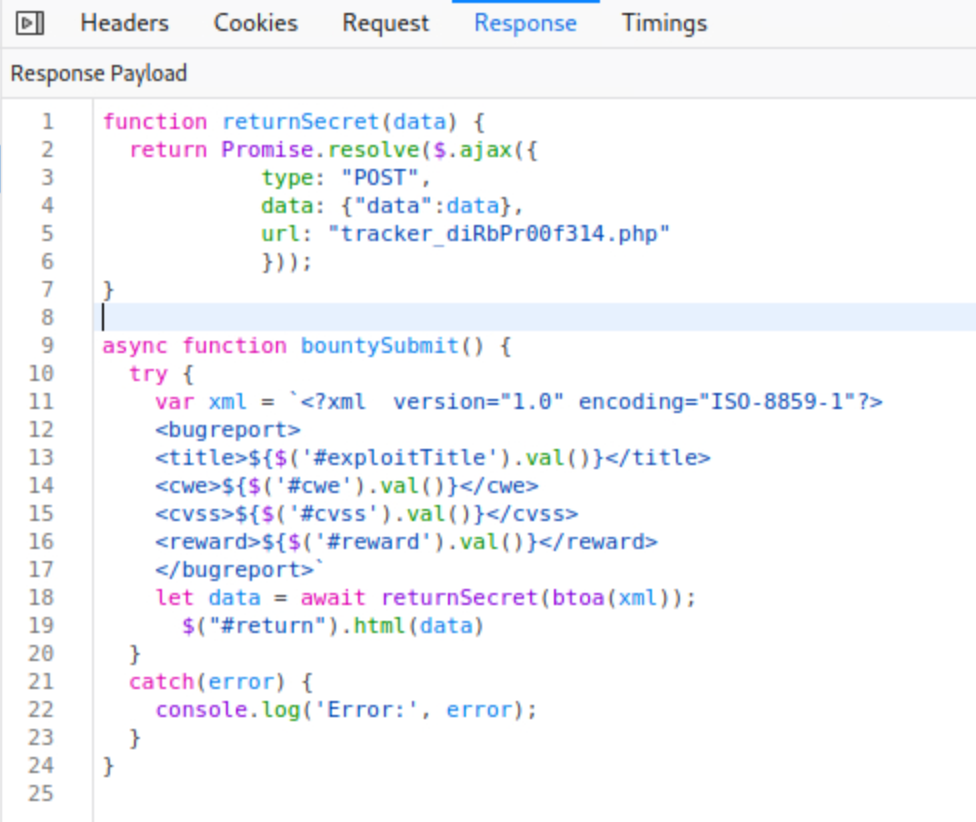Click line number 9 in the gutter
The image size is (976, 822).
click(47, 346)
